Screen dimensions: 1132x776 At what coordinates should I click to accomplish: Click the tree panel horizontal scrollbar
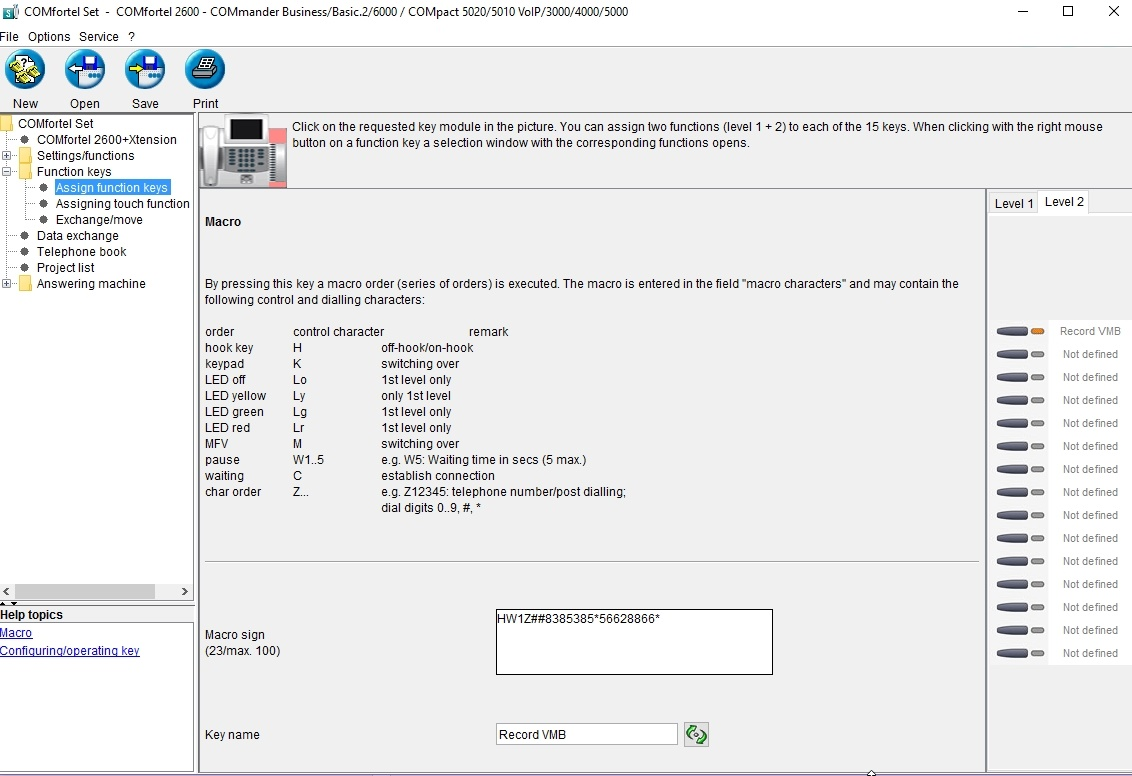coord(95,591)
